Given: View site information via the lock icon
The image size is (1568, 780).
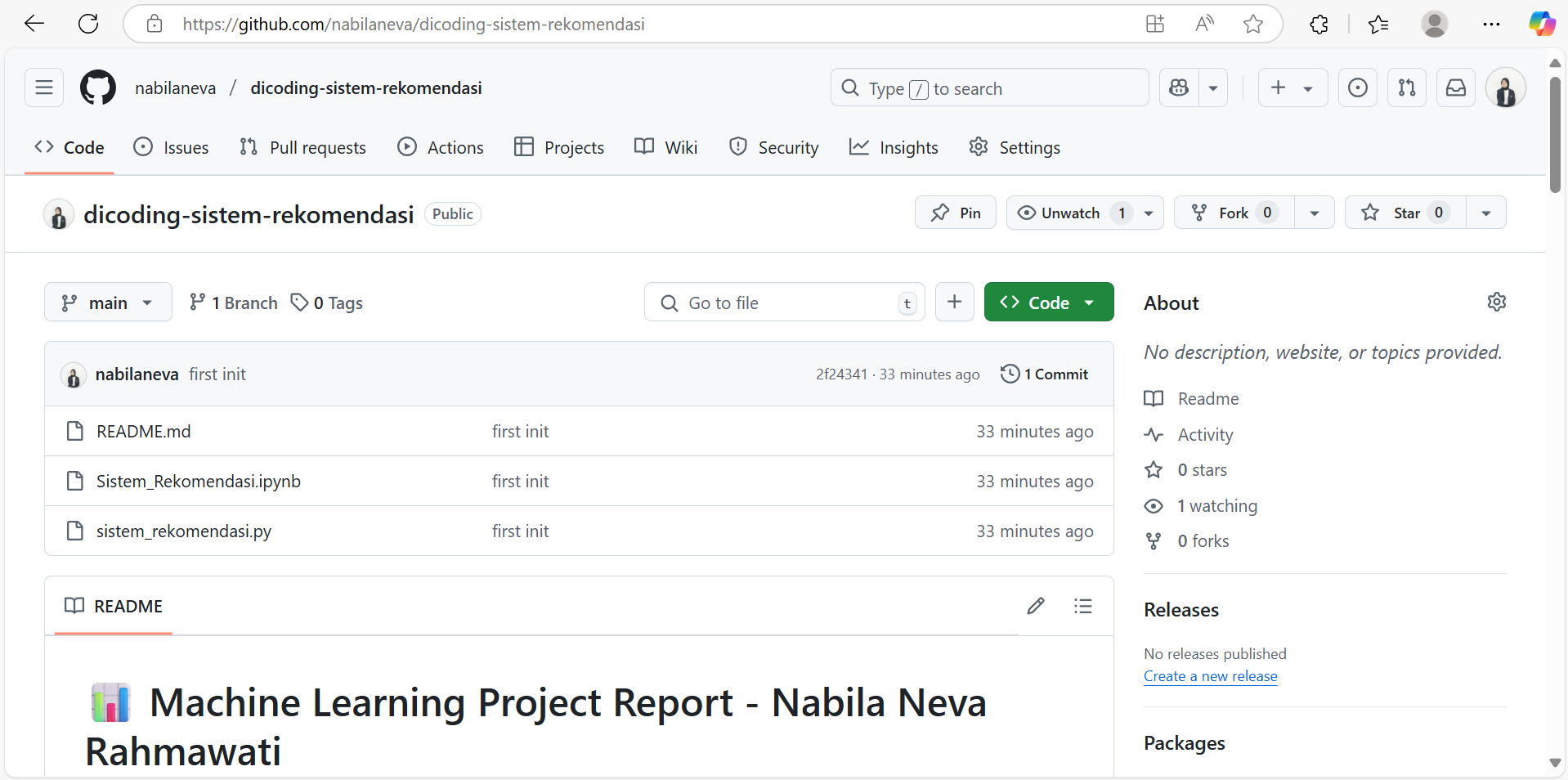Looking at the screenshot, I should point(155,24).
